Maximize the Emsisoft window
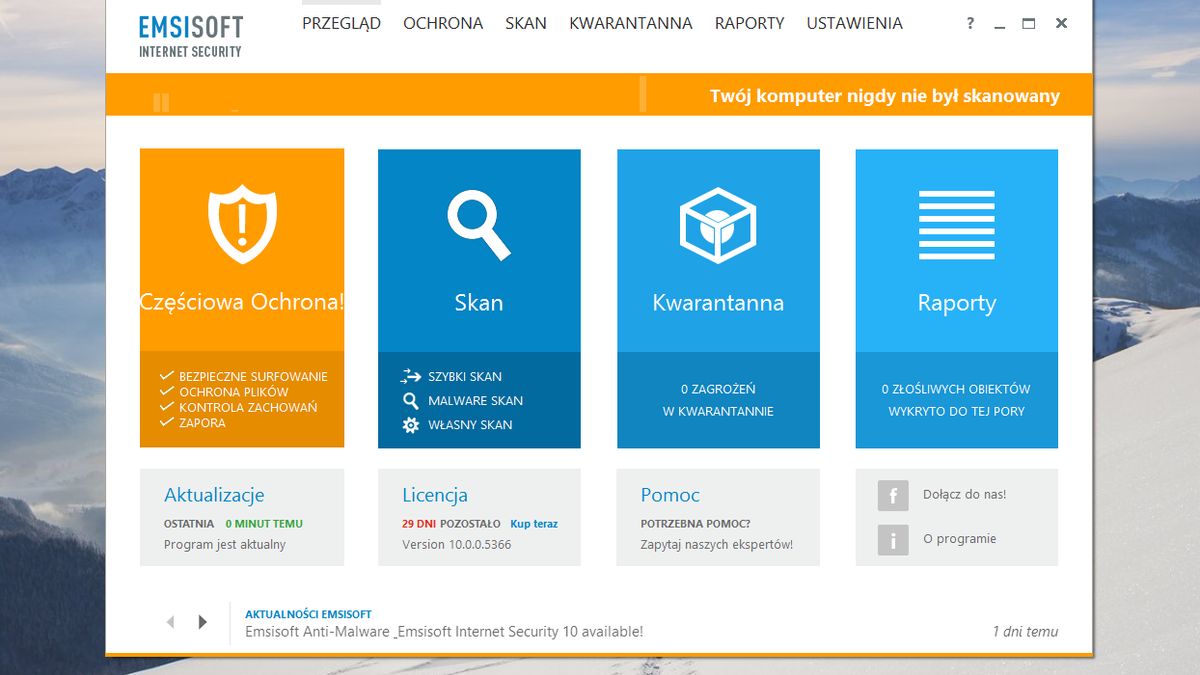1200x675 pixels. pyautogui.click(x=1029, y=23)
